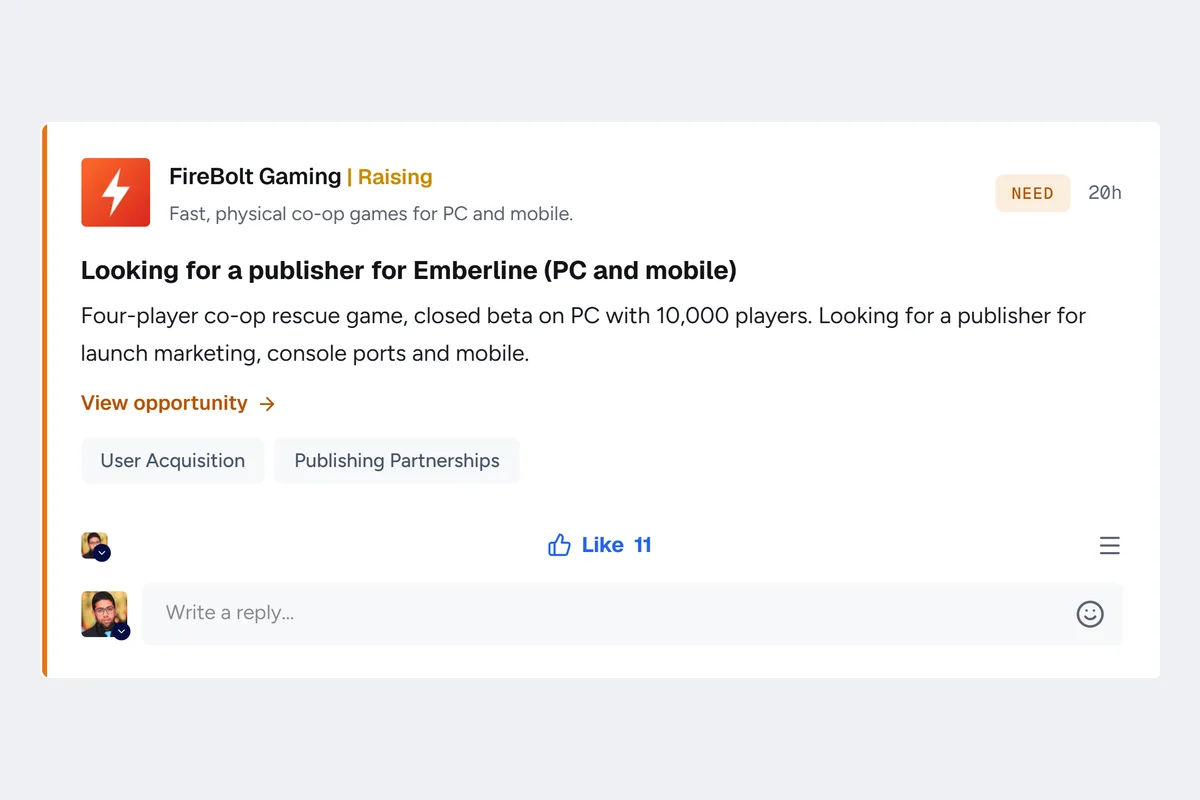The width and height of the screenshot is (1200, 800).
Task: Select the Publishing Partnerships tag
Action: point(397,461)
